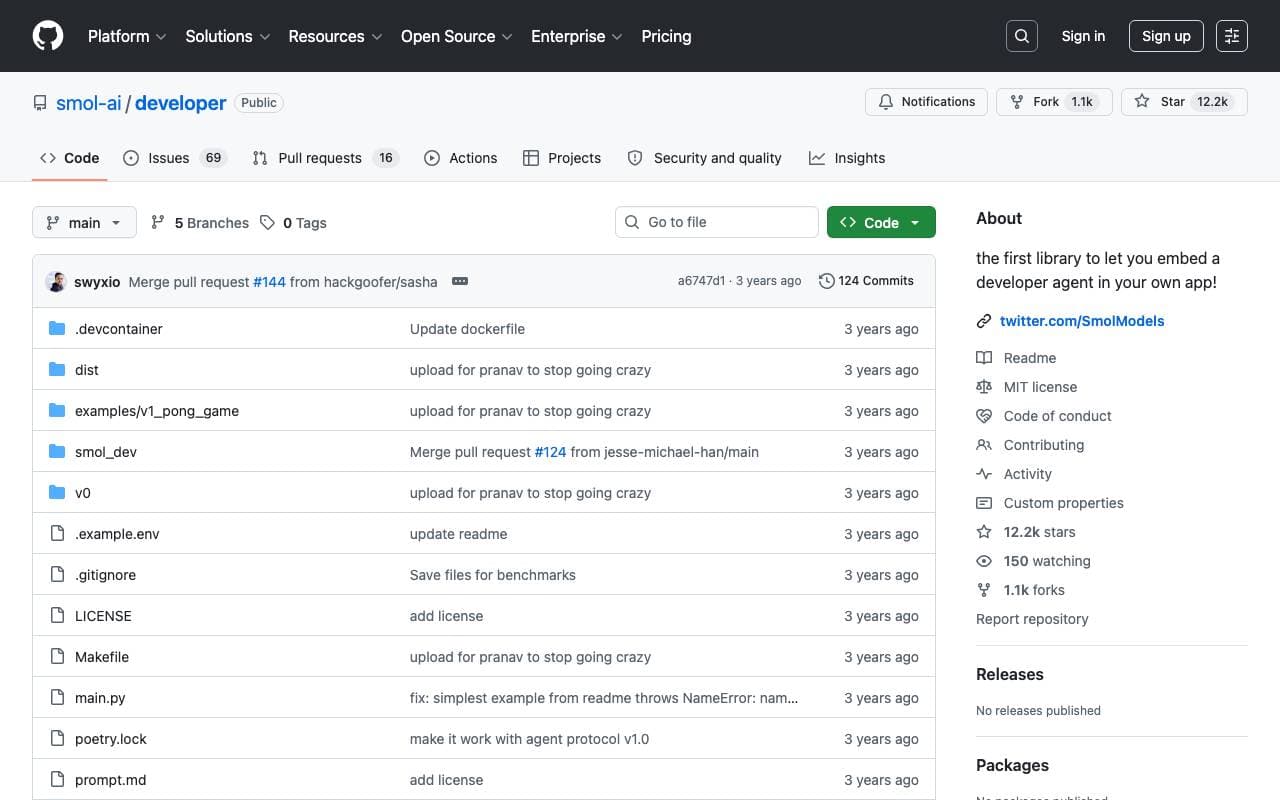1280x800 pixels.
Task: Open swyxio avatar image
Action: [56, 281]
